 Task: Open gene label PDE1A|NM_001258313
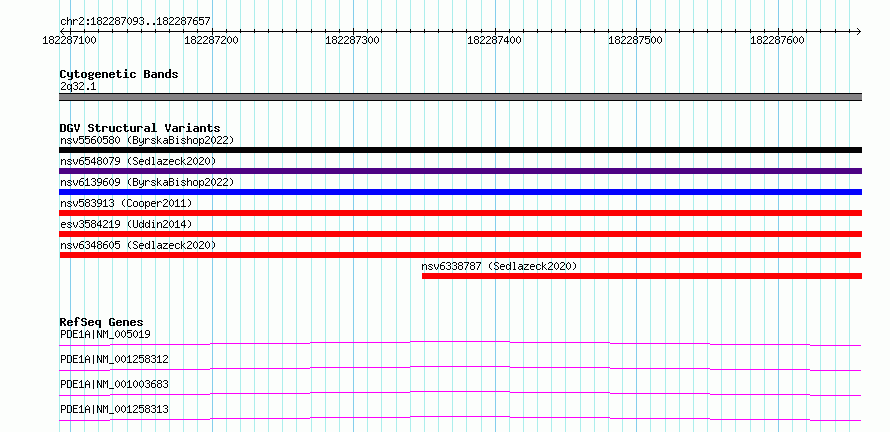114,409
